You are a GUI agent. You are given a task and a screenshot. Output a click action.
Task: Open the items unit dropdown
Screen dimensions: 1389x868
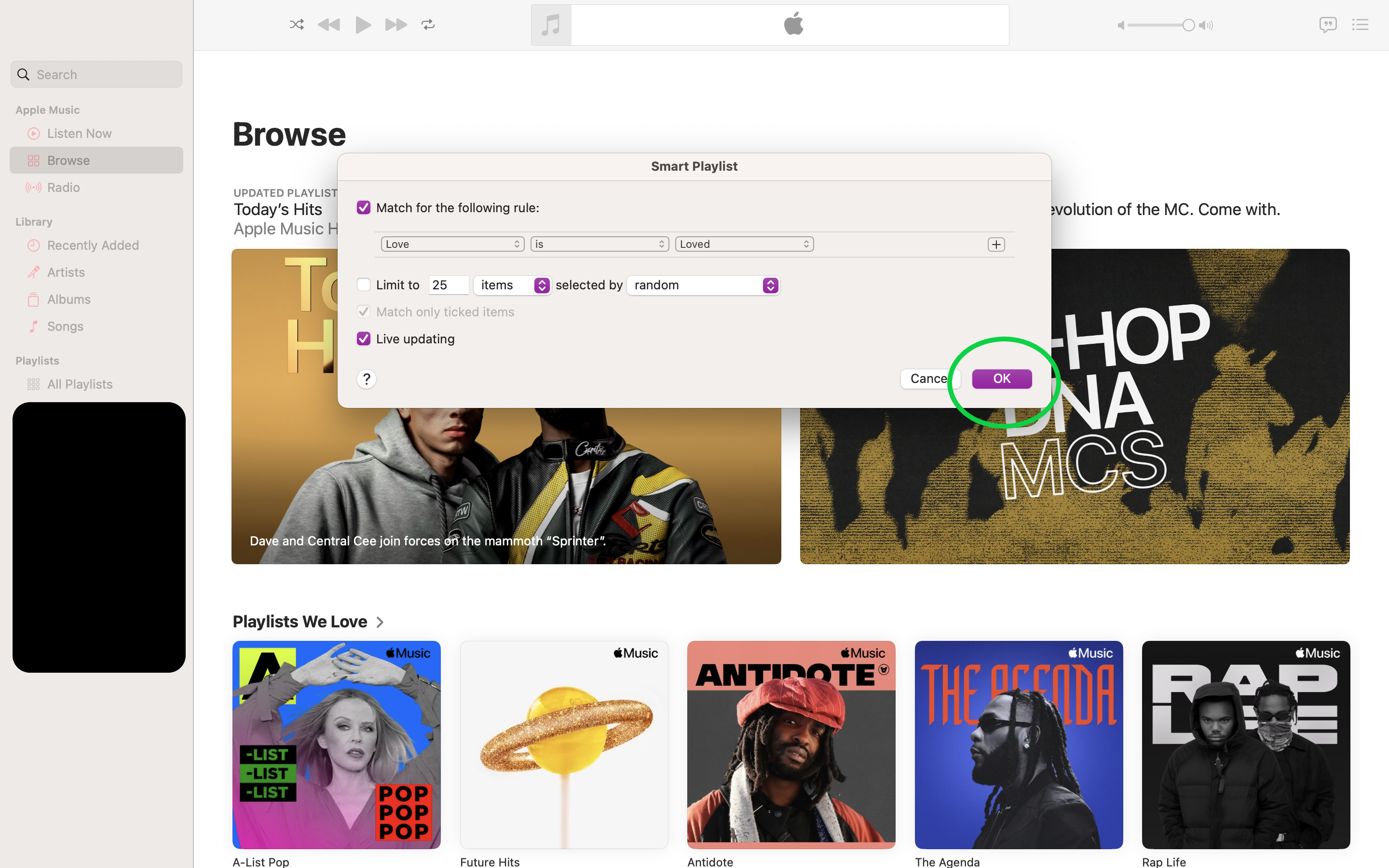512,285
